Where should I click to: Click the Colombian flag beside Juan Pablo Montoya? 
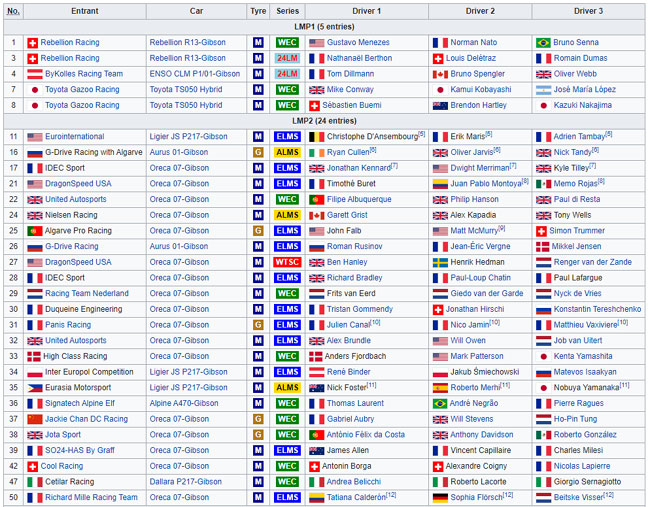tap(440, 184)
